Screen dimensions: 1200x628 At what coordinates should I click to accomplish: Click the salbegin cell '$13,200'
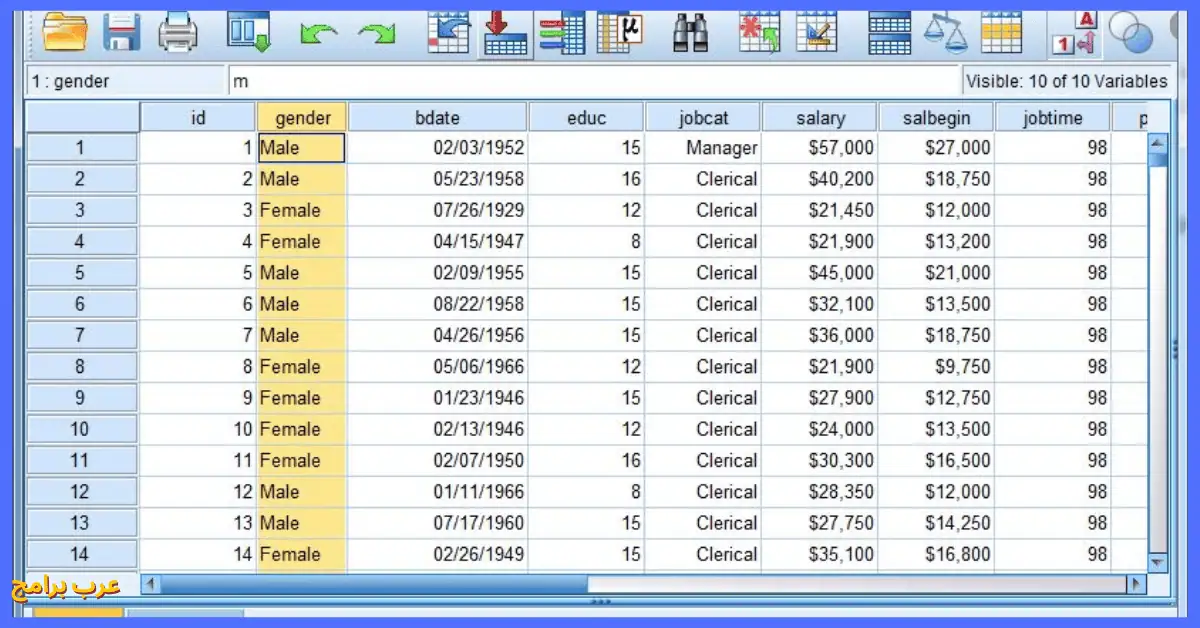[x=936, y=241]
